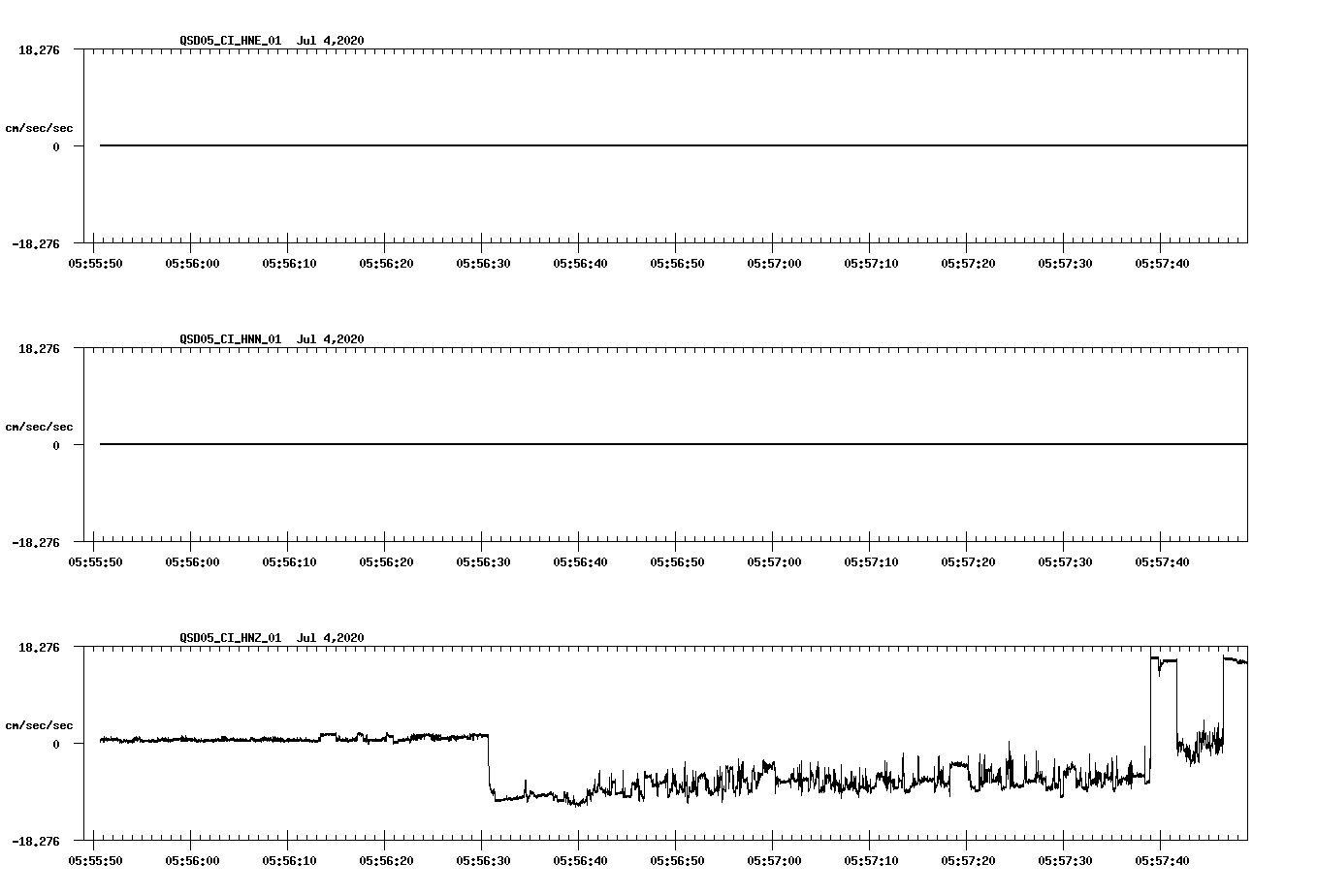This screenshot has height=896, width=1317.
Task: Click the -18.276 lower limit of HNE plot
Action: [36, 243]
